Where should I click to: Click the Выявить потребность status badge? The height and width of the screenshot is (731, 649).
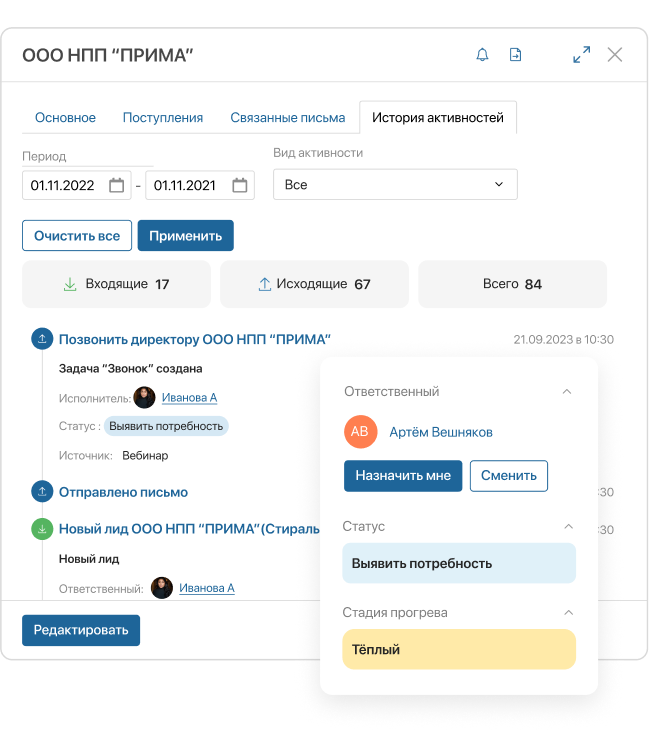(166, 426)
